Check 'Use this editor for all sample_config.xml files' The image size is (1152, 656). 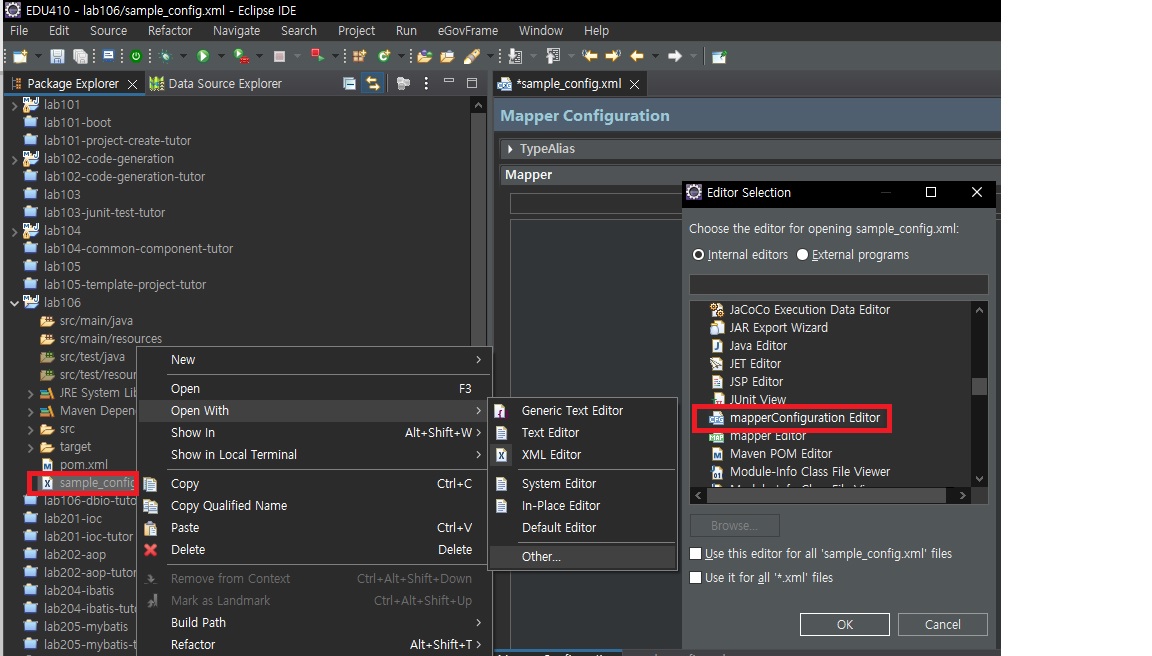pos(696,554)
